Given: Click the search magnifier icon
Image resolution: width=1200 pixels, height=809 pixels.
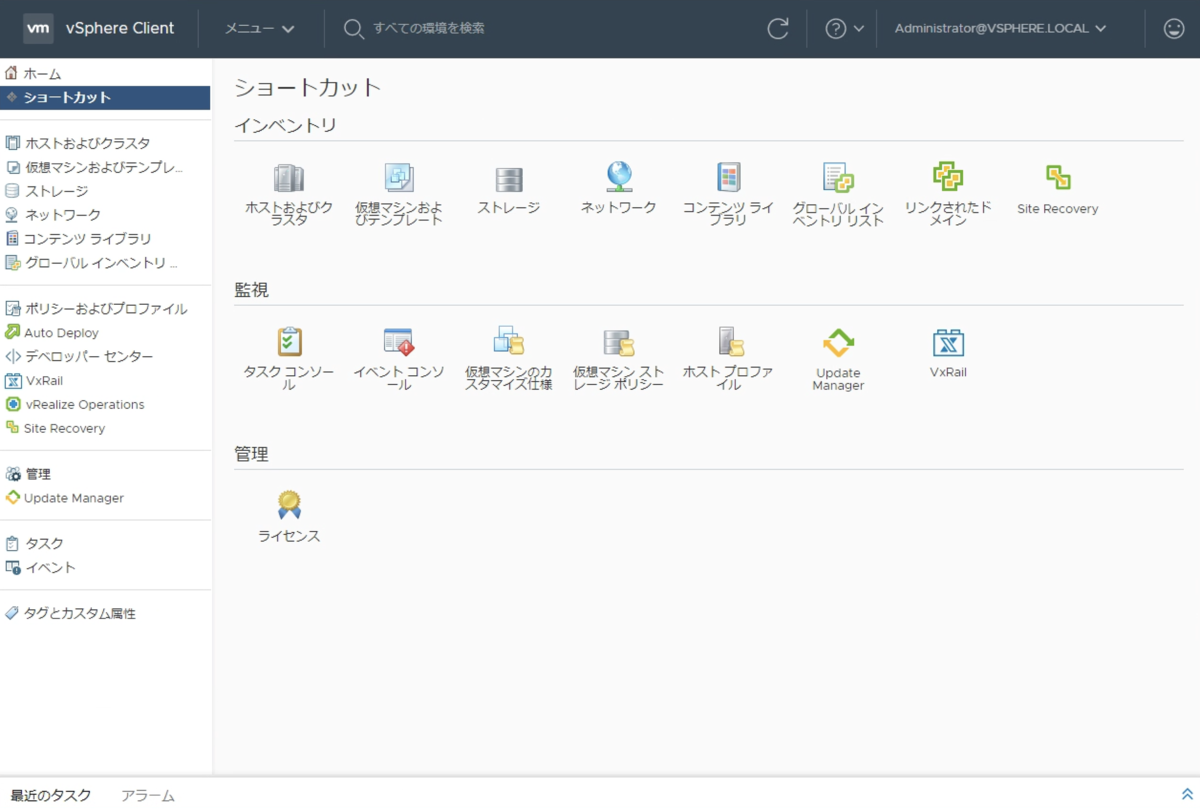Looking at the screenshot, I should tap(353, 29).
